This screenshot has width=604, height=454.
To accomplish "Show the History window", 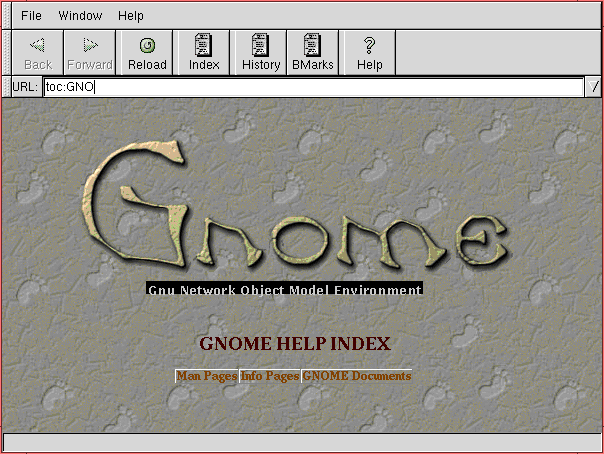I will click(x=260, y=52).
